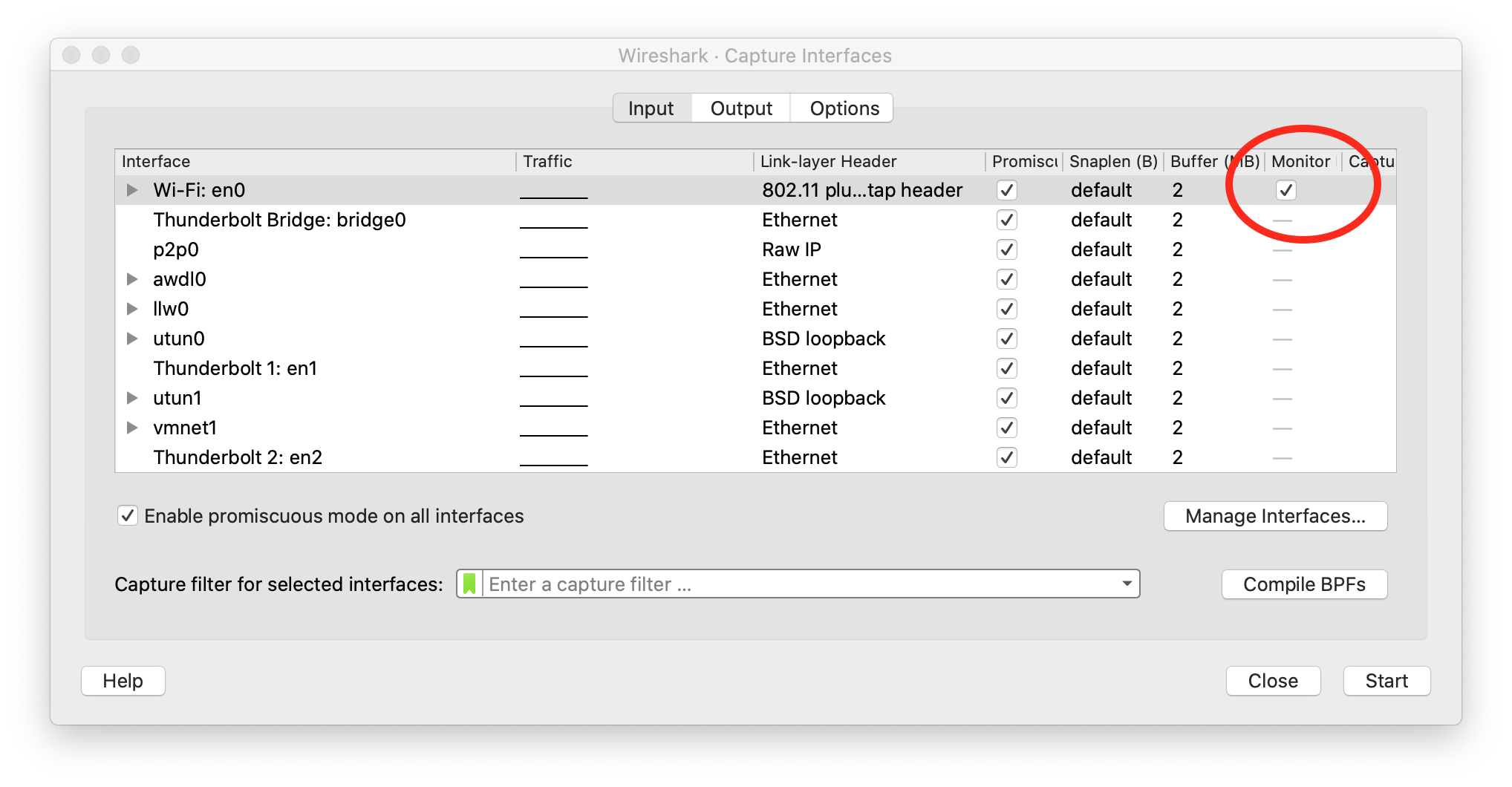Viewport: 1512px width, 787px height.
Task: Expand the vmnet1 interface row
Action: click(x=132, y=428)
